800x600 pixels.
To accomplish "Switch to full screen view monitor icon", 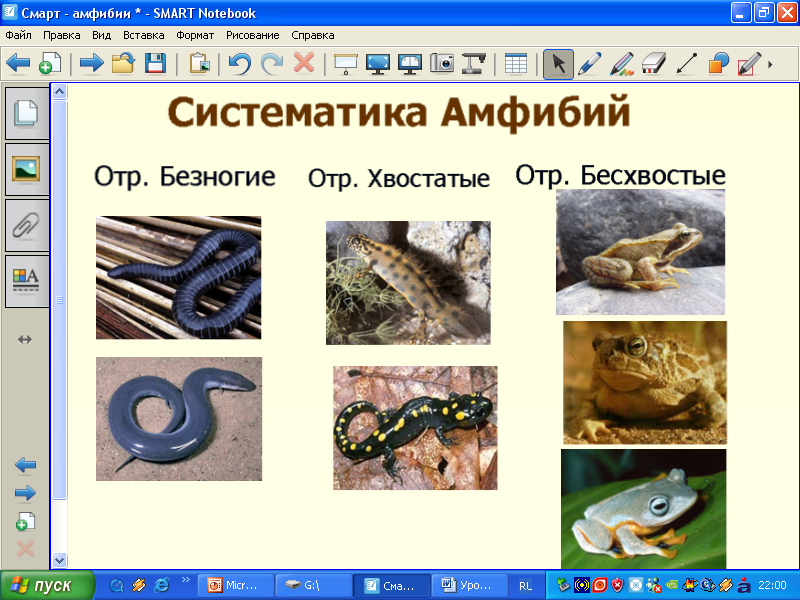I will point(378,64).
